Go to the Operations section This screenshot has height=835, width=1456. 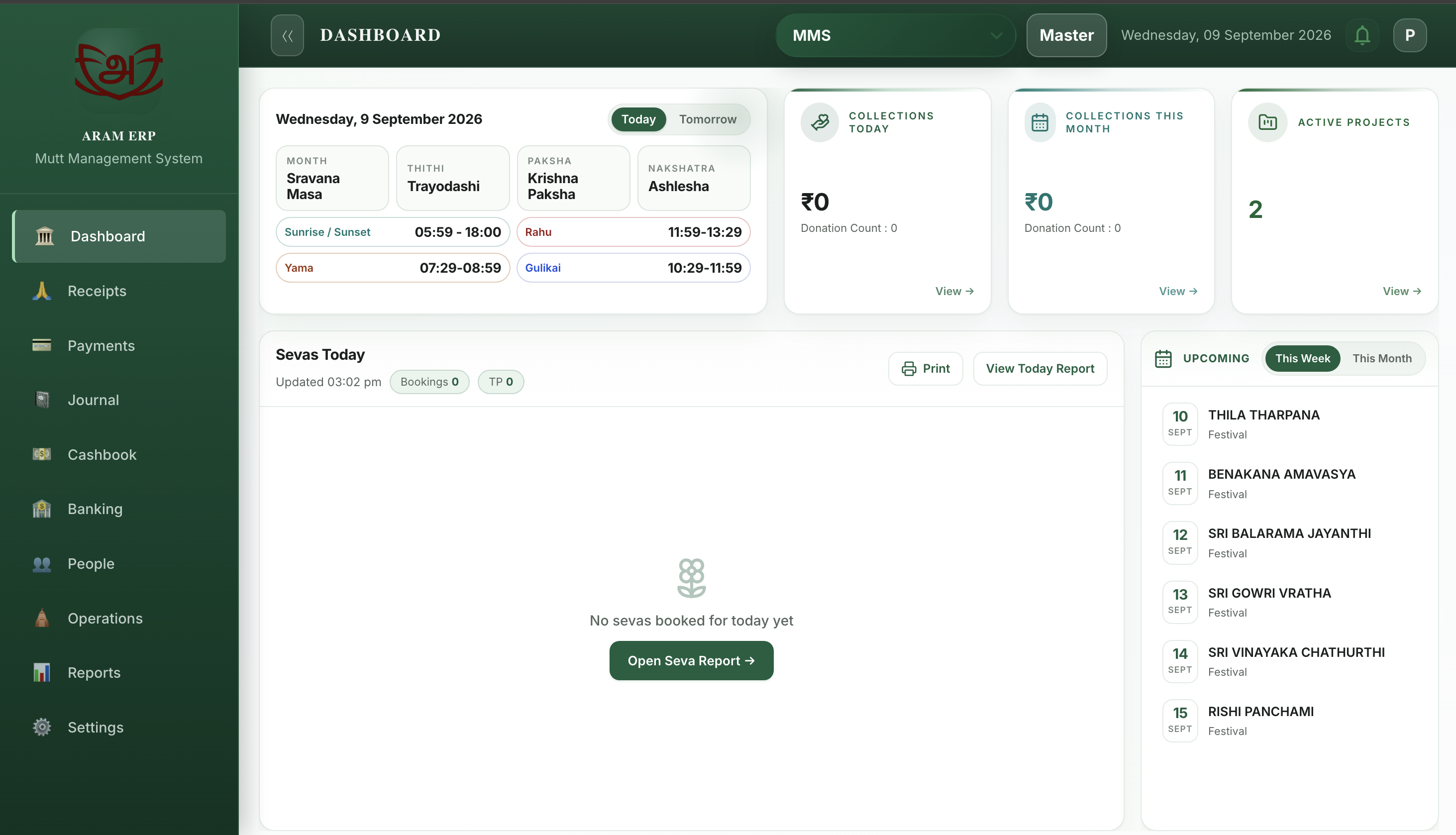point(119,618)
